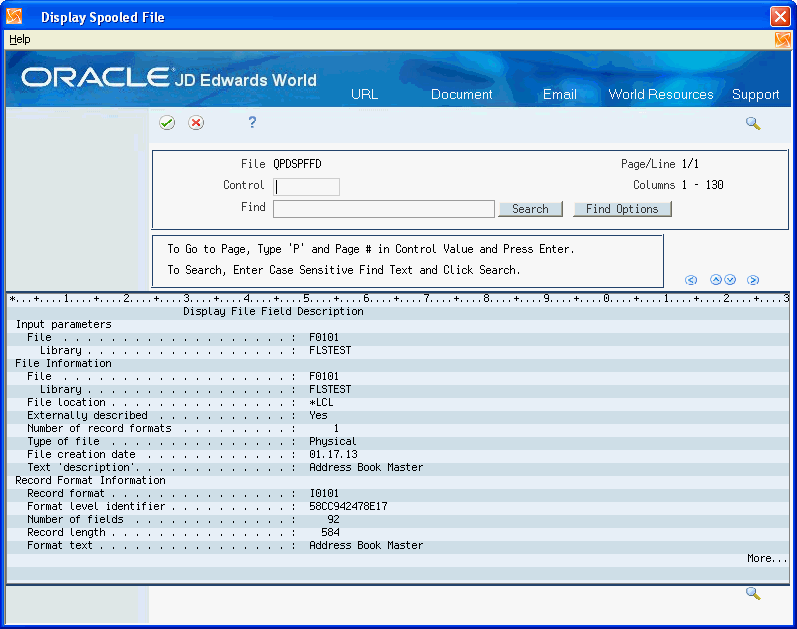Select the File location *LCL value

pyautogui.click(x=321, y=402)
